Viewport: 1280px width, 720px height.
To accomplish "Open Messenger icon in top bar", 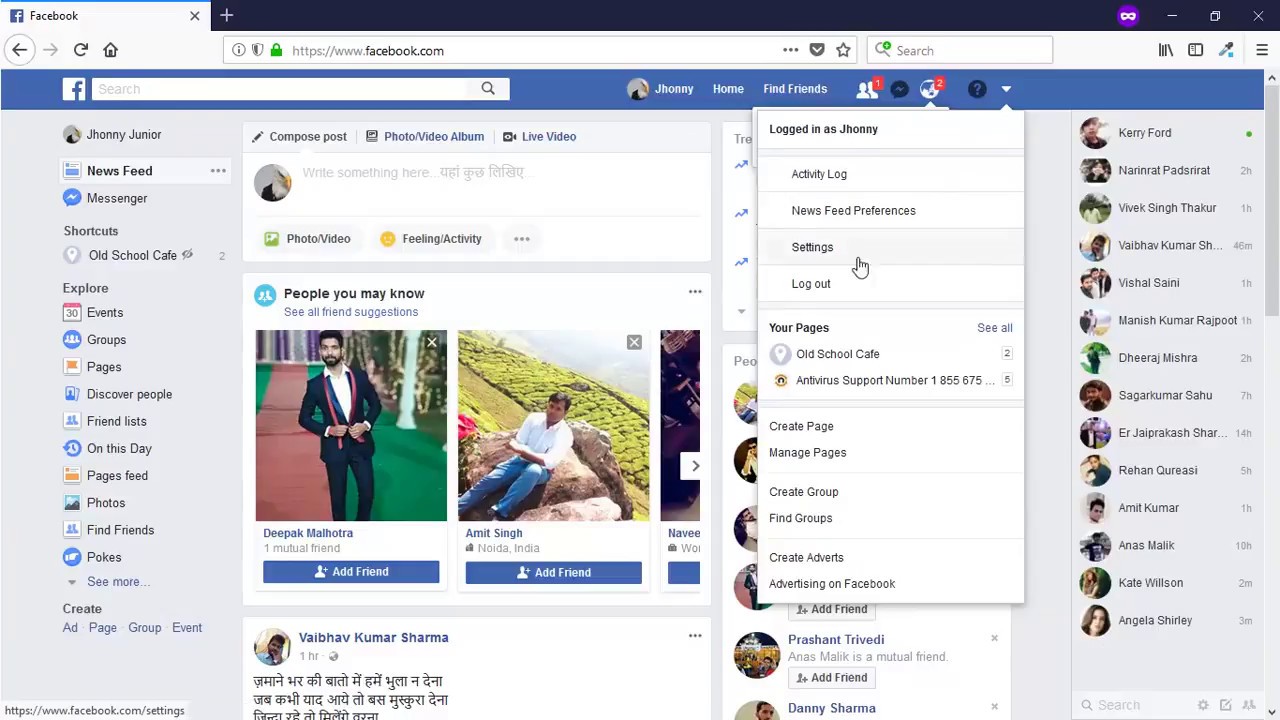I will [899, 89].
